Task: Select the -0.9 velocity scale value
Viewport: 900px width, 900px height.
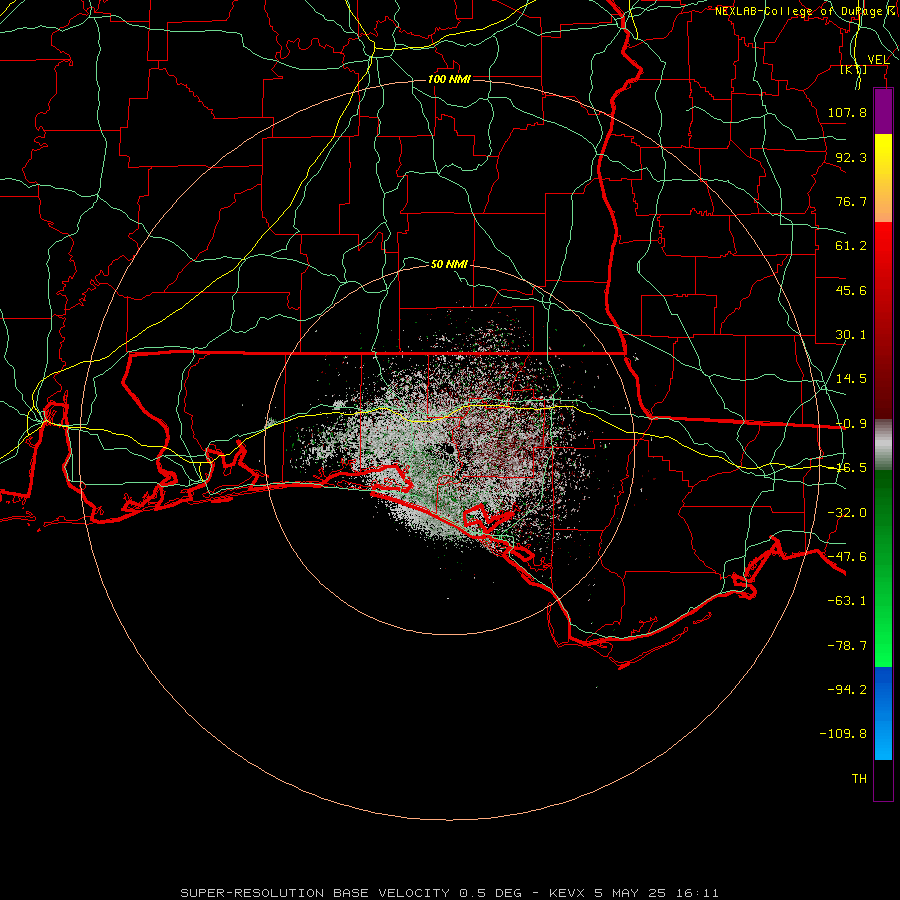Action: [851, 424]
